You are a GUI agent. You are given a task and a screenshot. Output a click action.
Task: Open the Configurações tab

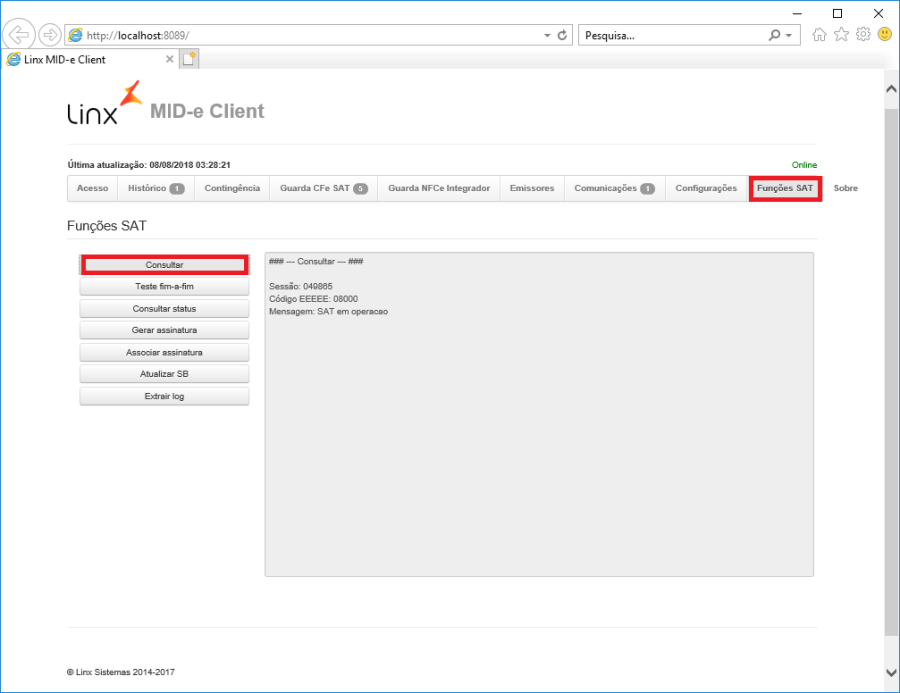click(x=706, y=188)
